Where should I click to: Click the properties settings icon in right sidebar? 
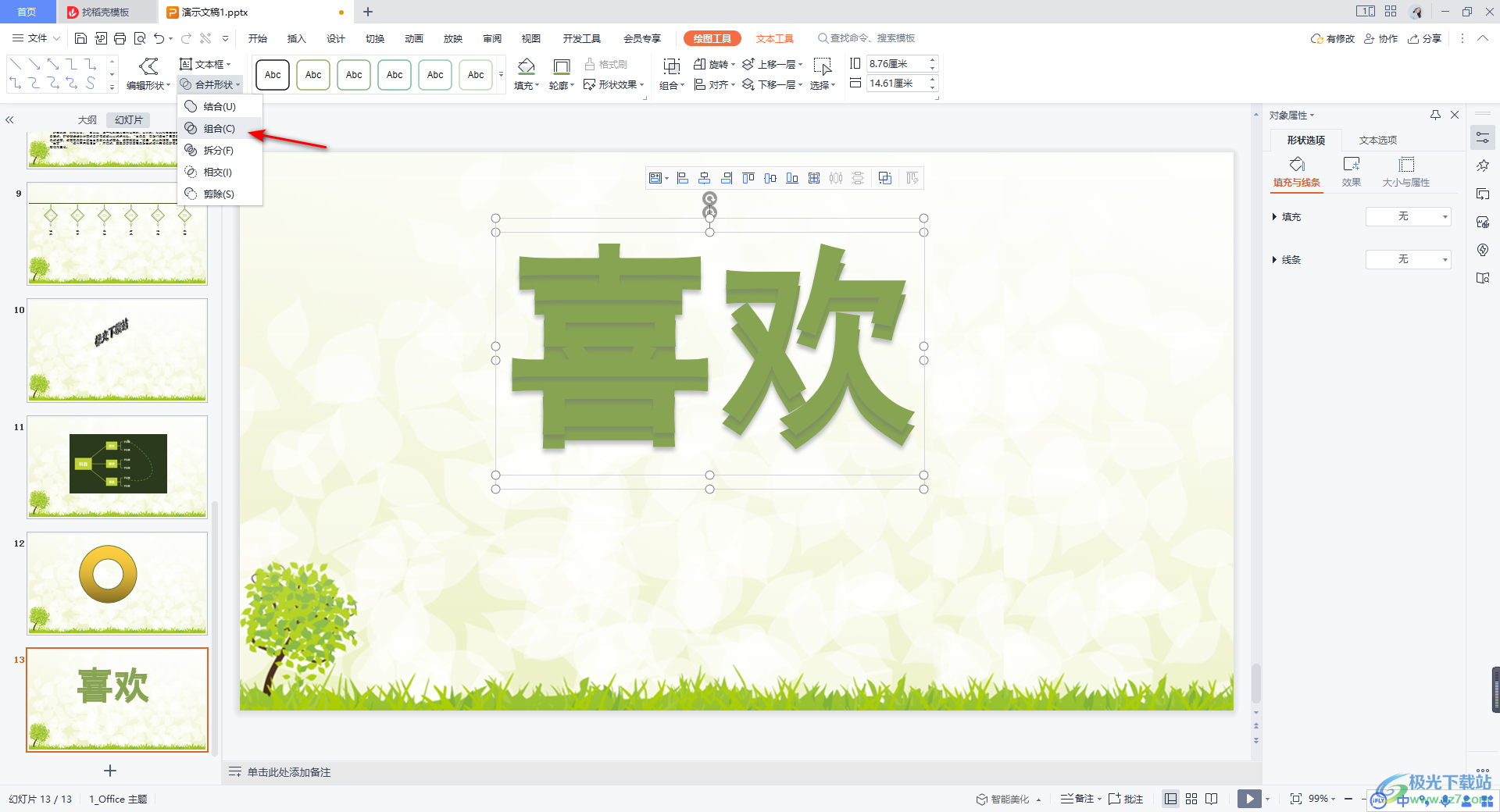1483,138
